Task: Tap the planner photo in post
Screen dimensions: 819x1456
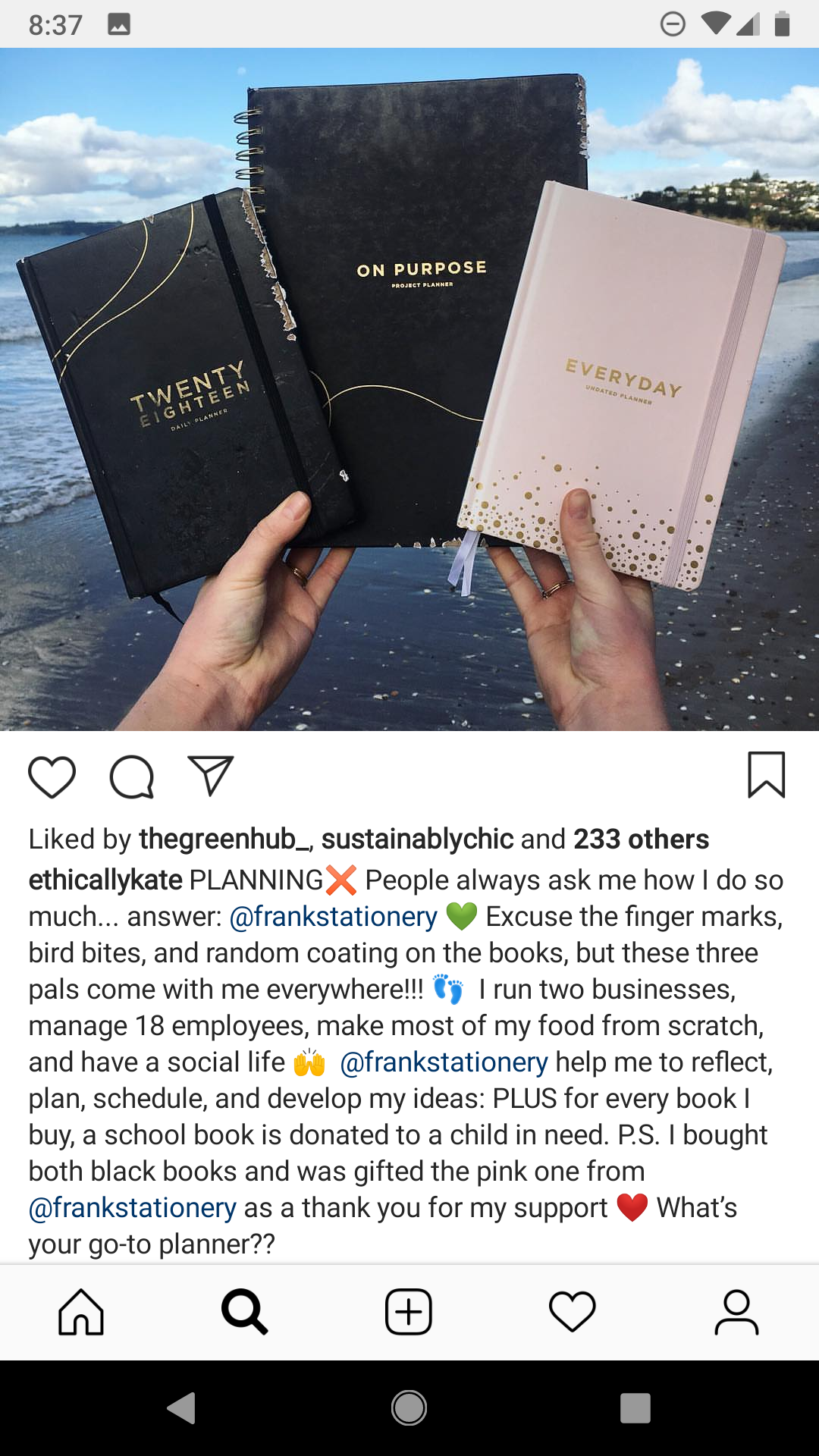Action: [x=409, y=389]
